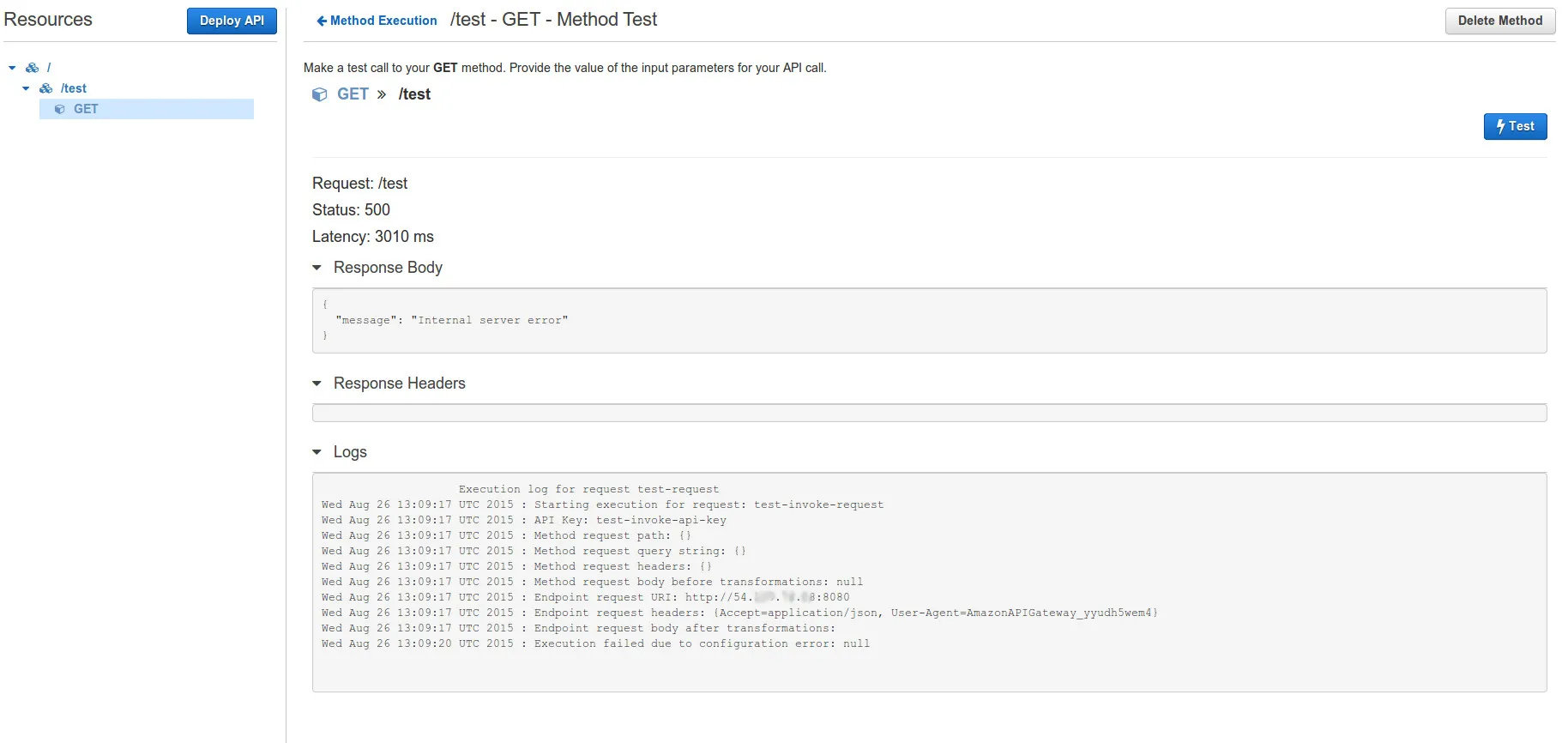Click the lightning bolt icon on the Test button
This screenshot has height=743, width=1568.
click(1500, 126)
